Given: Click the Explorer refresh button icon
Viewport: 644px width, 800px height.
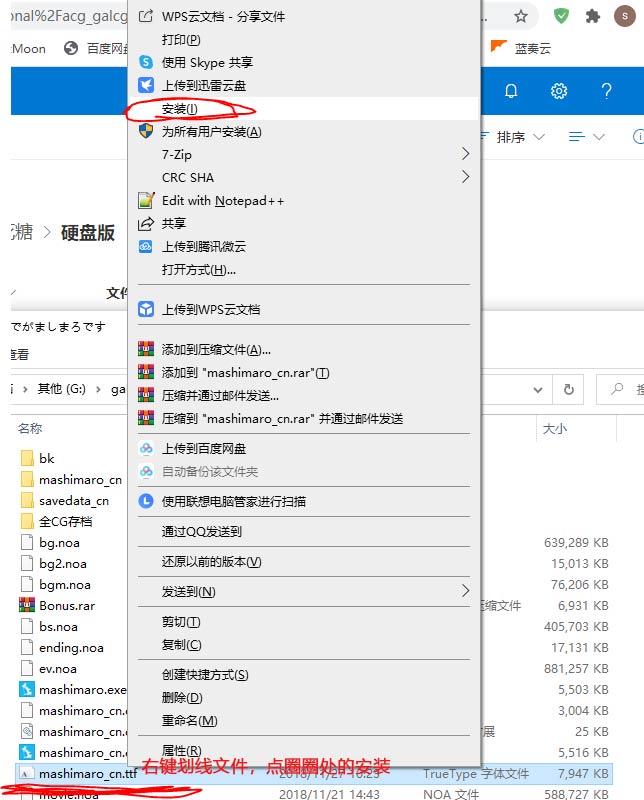Looking at the screenshot, I should click(568, 389).
